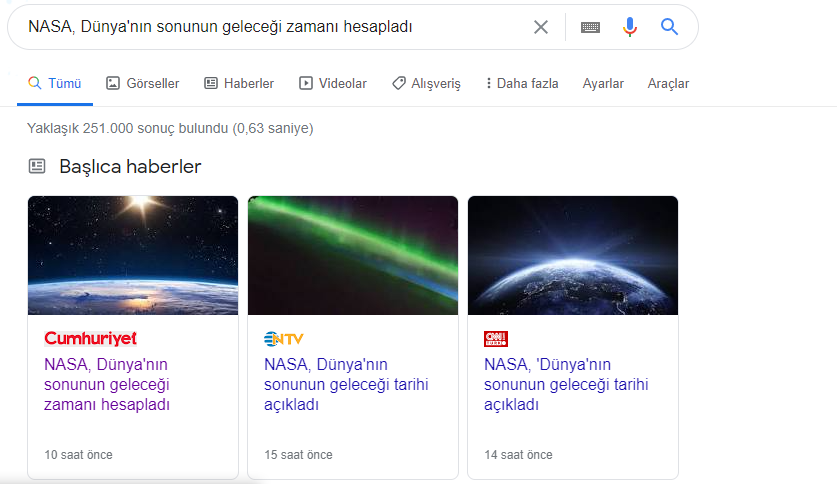Open the Araçlar tools options
This screenshot has height=484, width=837.
pos(668,84)
